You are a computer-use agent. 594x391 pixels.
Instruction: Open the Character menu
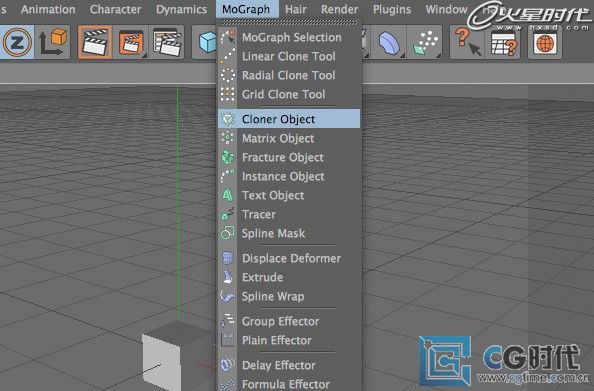[116, 9]
